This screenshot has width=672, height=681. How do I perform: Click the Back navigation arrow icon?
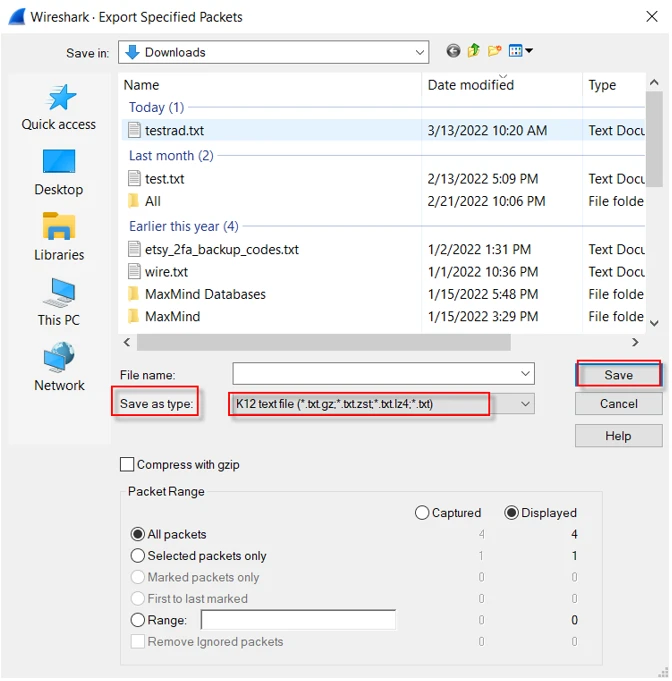453,51
